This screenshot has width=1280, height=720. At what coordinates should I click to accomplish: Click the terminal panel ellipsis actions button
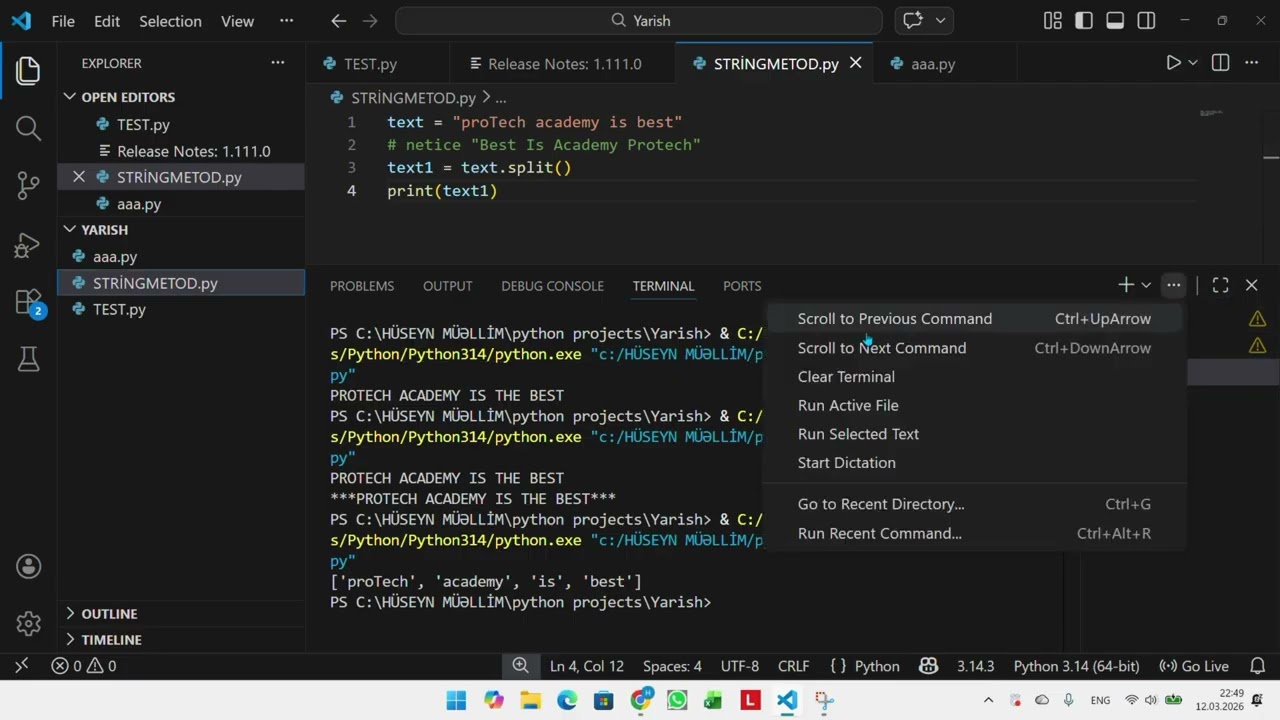click(1173, 285)
